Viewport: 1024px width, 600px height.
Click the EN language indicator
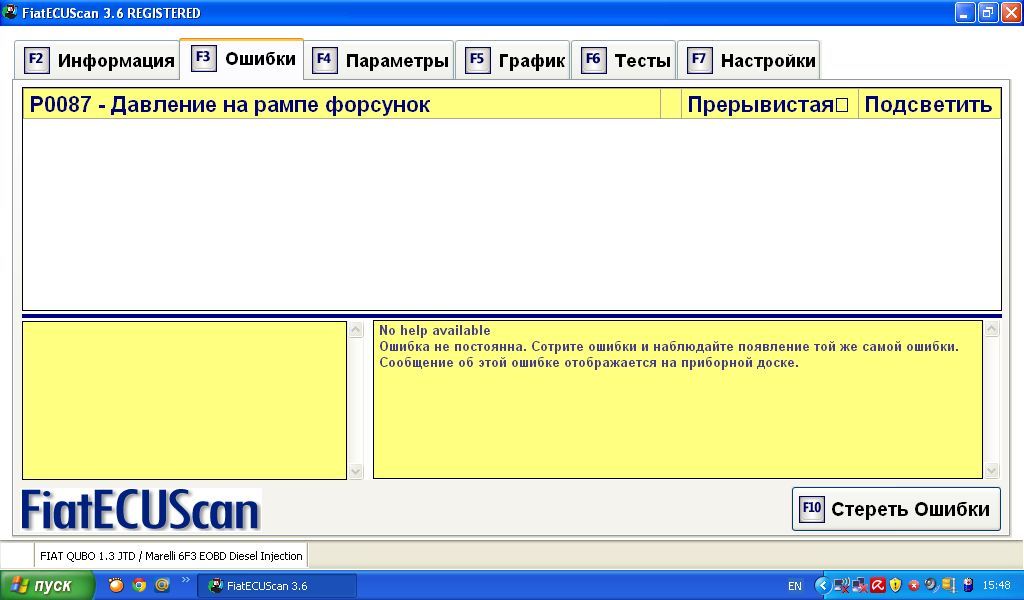pos(795,586)
